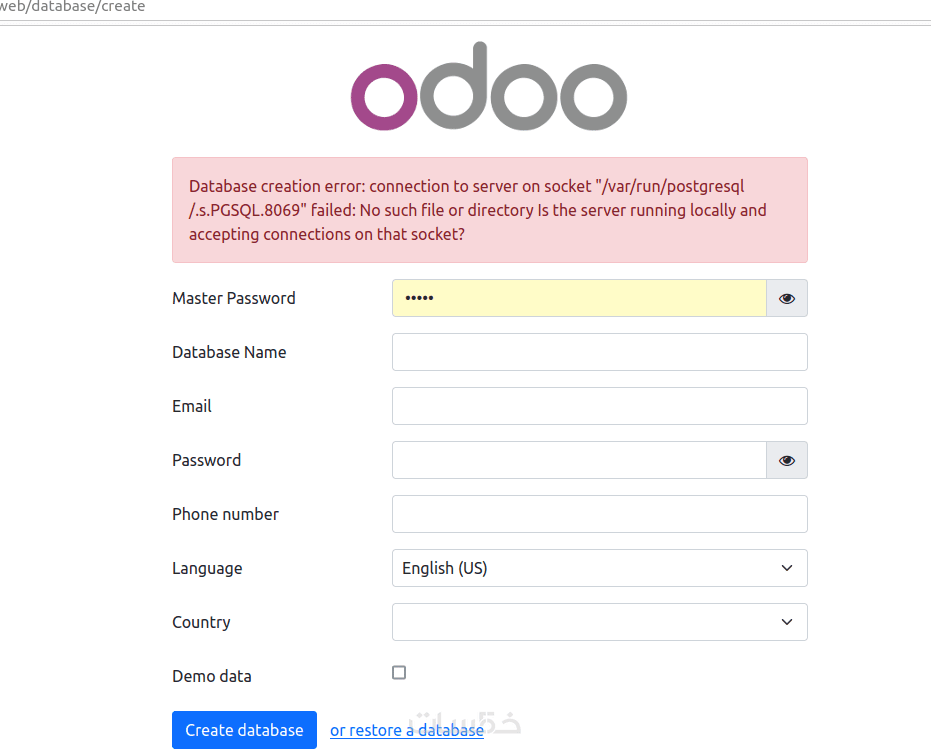Click the Create database button
The height and width of the screenshot is (749, 931).
[244, 730]
